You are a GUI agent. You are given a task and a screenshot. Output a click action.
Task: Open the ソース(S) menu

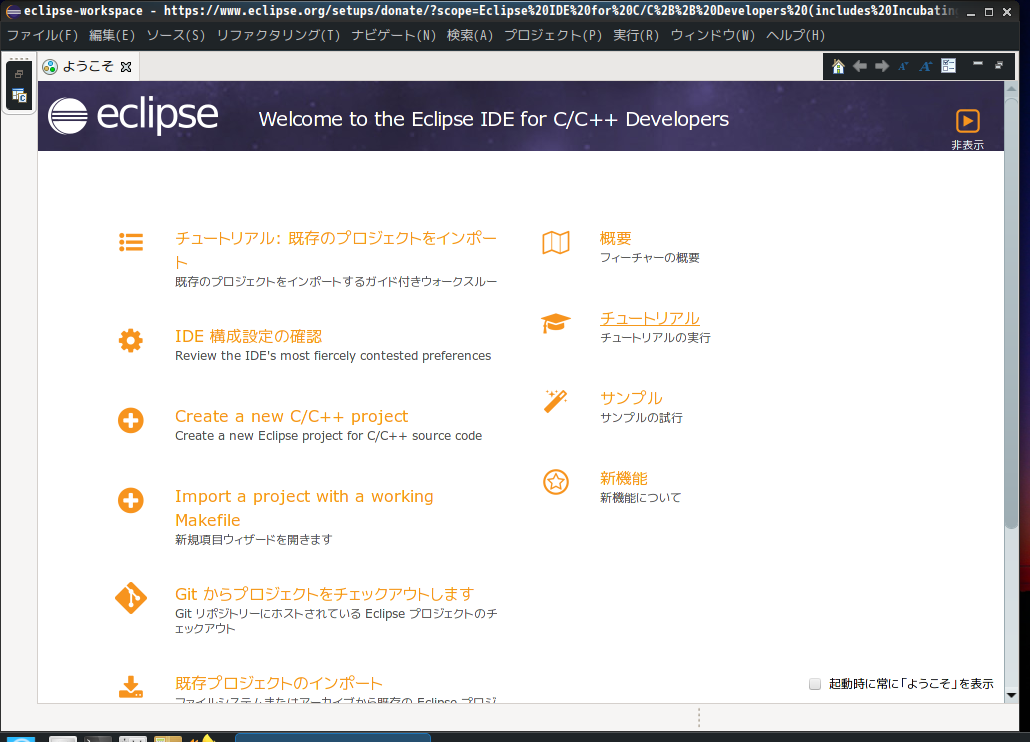[175, 35]
